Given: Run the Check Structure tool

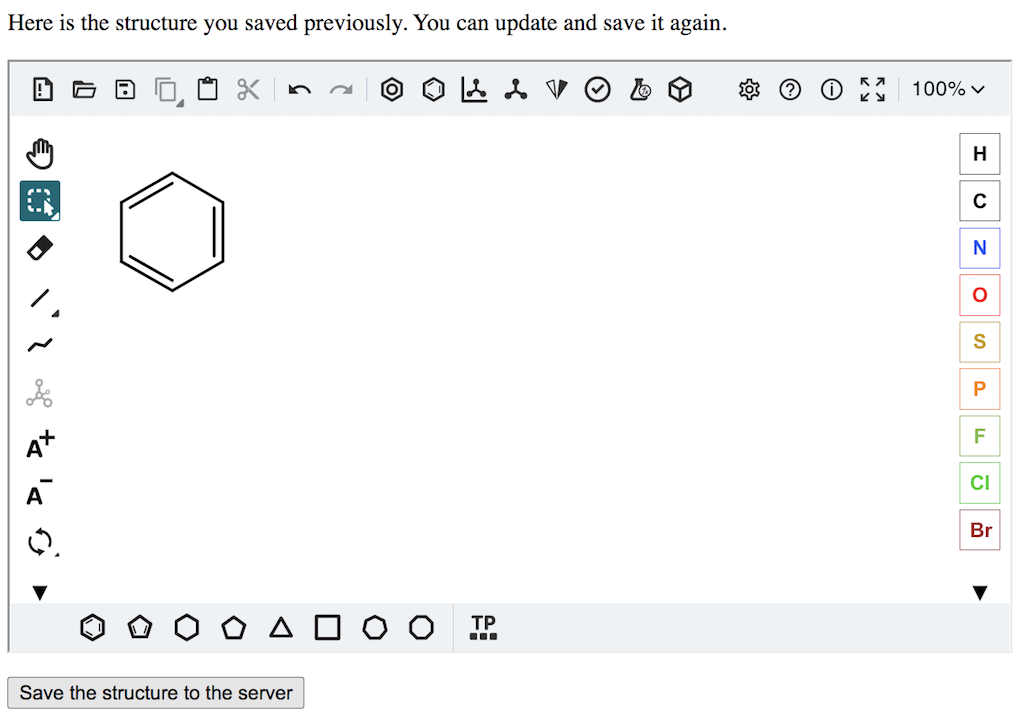Looking at the screenshot, I should coord(597,90).
